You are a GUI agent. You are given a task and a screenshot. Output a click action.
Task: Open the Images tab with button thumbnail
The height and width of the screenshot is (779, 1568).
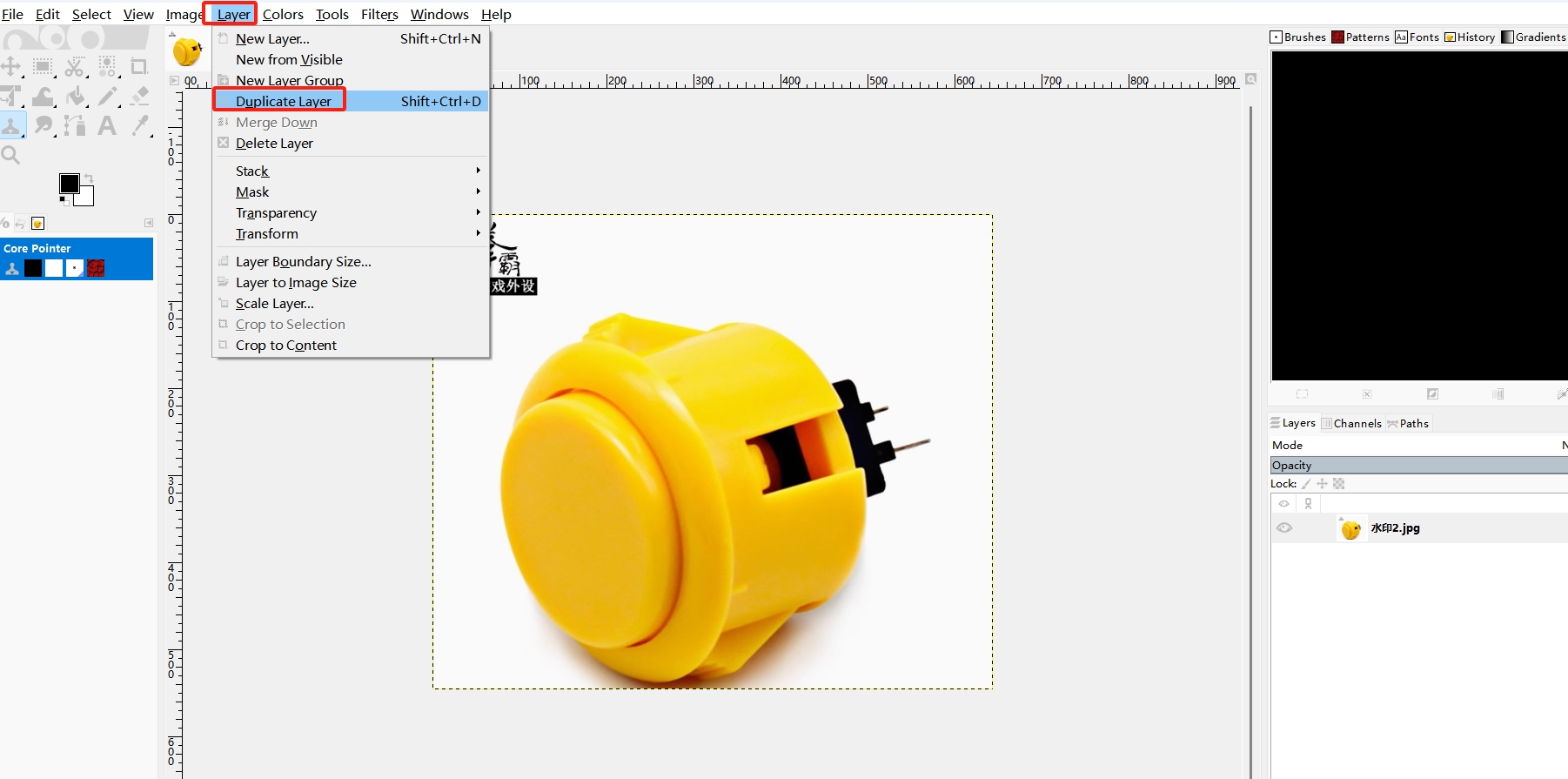click(37, 224)
